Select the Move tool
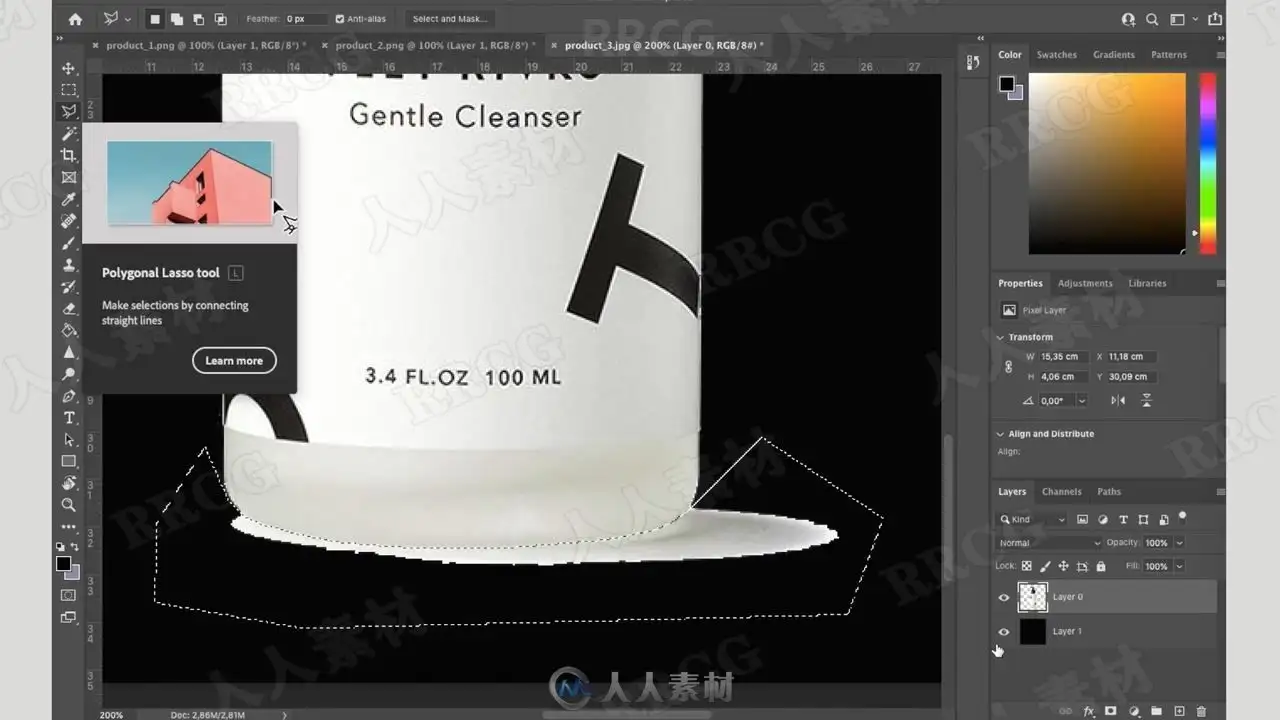The width and height of the screenshot is (1280, 720). [69, 68]
